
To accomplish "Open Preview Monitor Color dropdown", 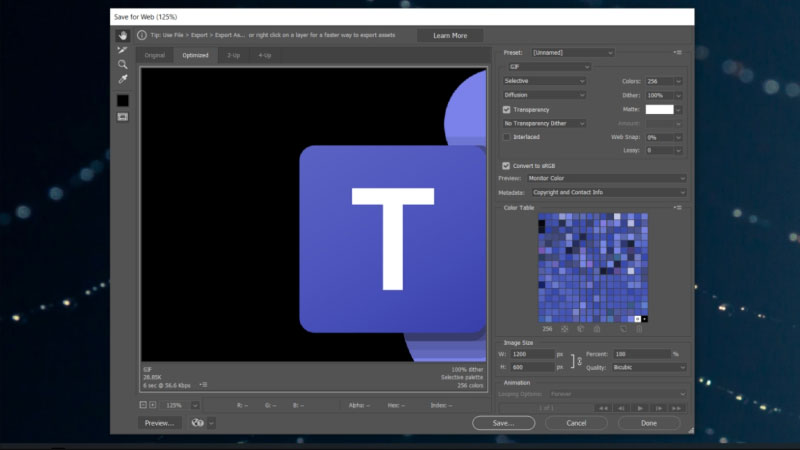I will [x=606, y=178].
